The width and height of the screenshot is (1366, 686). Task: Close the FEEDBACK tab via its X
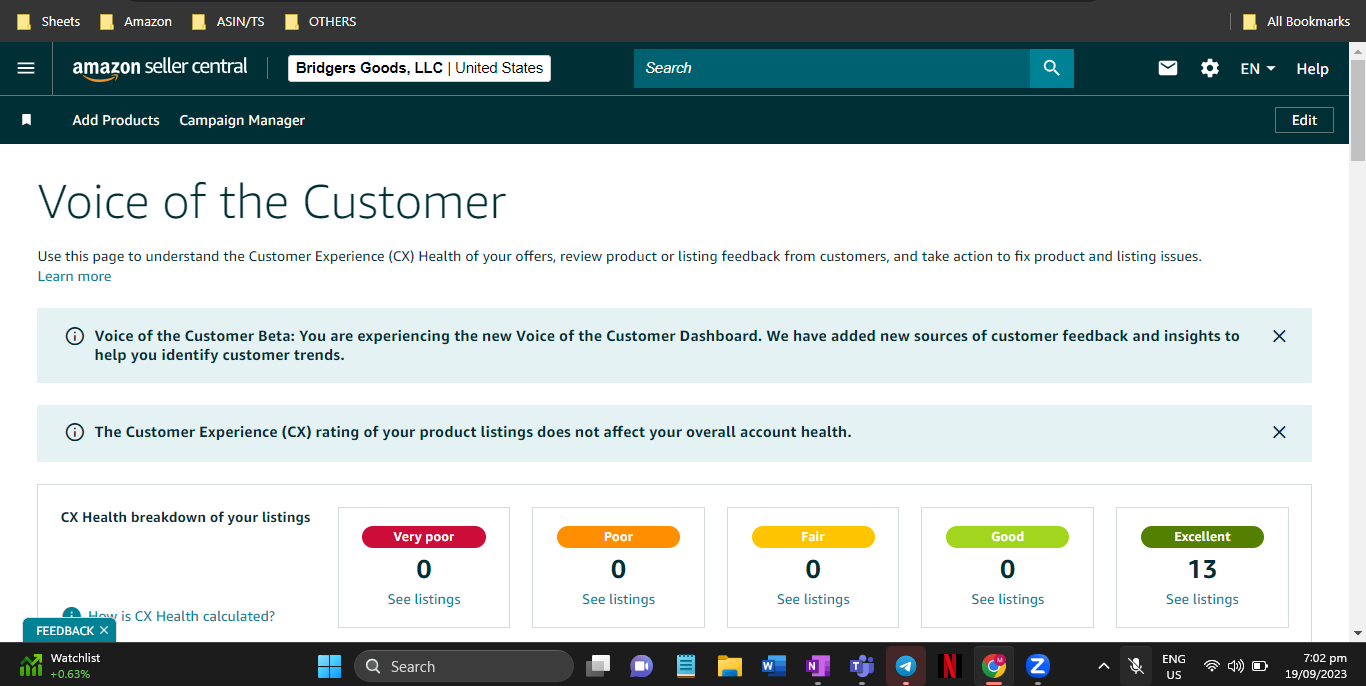104,631
